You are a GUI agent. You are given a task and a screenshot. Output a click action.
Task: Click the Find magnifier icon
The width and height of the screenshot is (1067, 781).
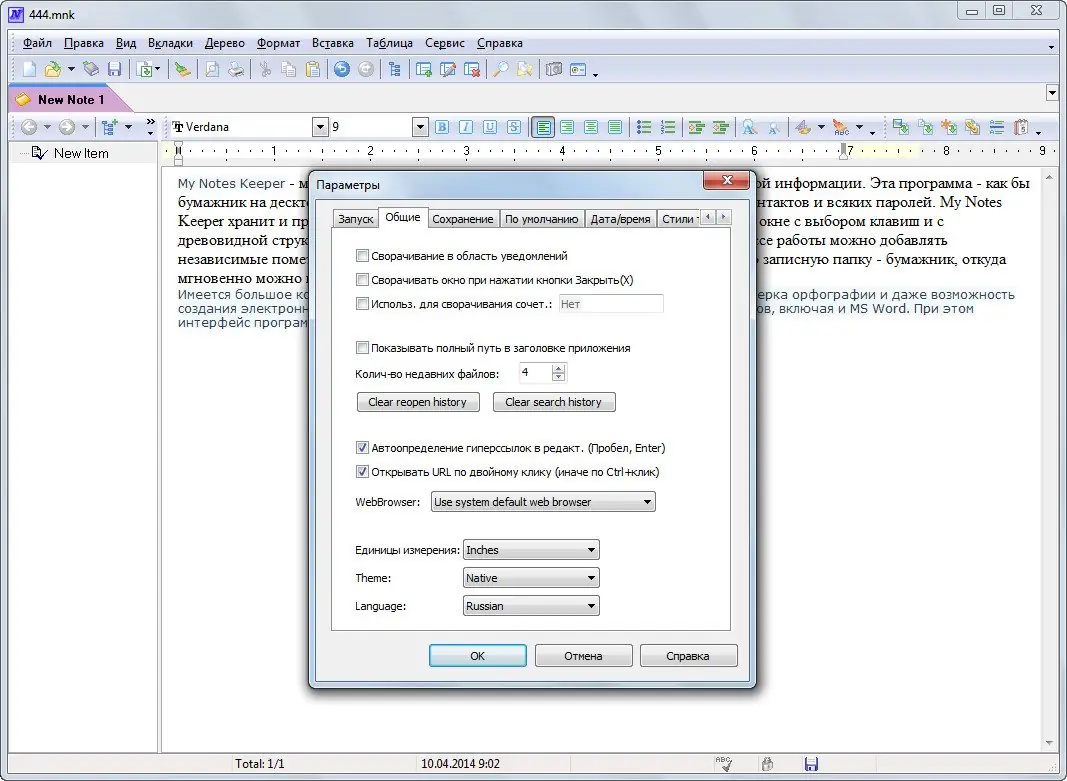[501, 69]
